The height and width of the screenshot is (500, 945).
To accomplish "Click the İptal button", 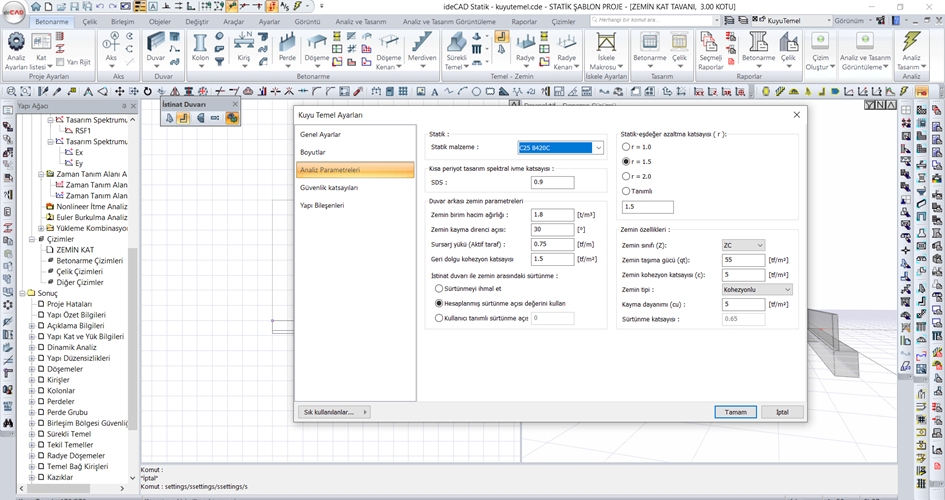I will tap(782, 412).
